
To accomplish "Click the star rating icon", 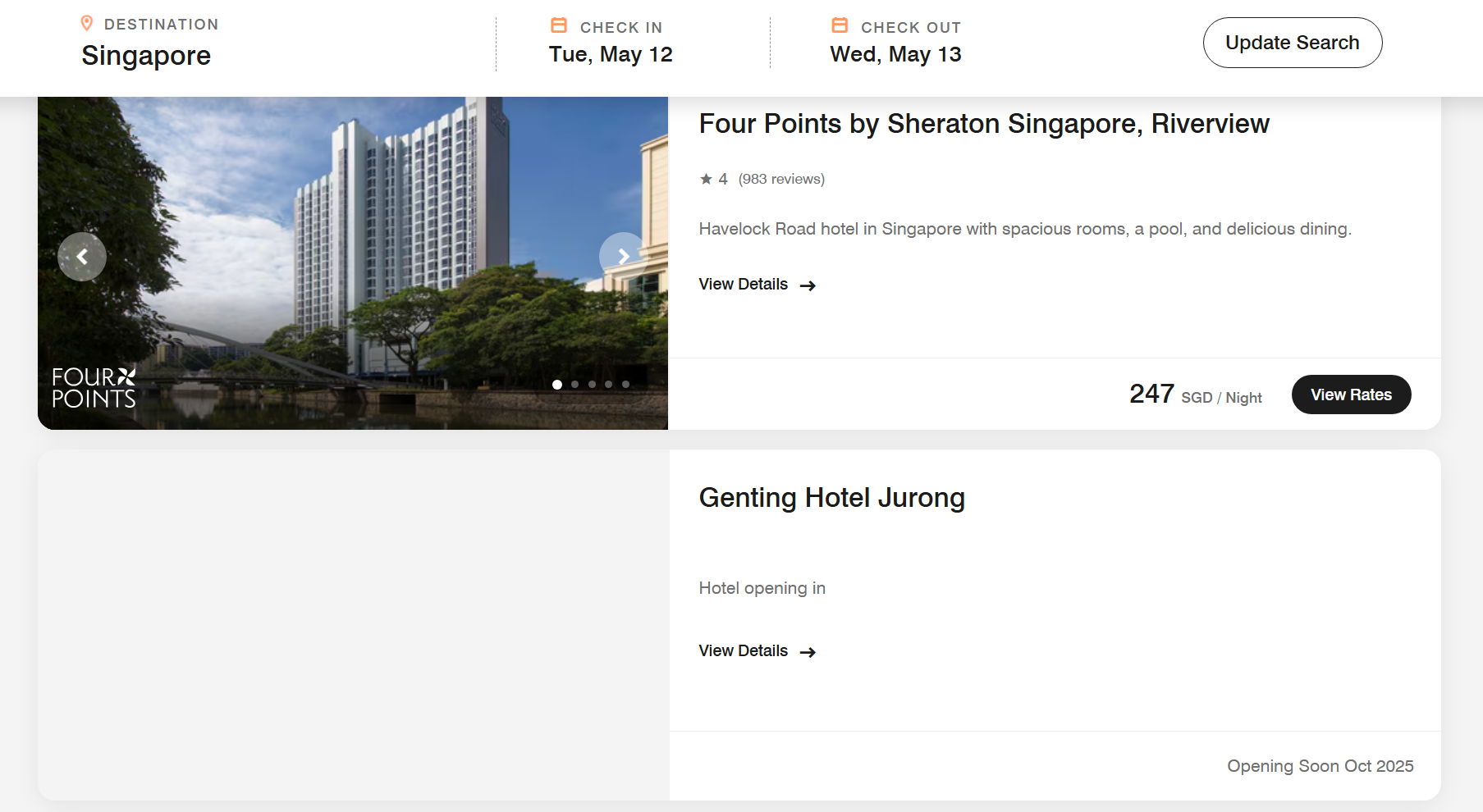I will (706, 179).
